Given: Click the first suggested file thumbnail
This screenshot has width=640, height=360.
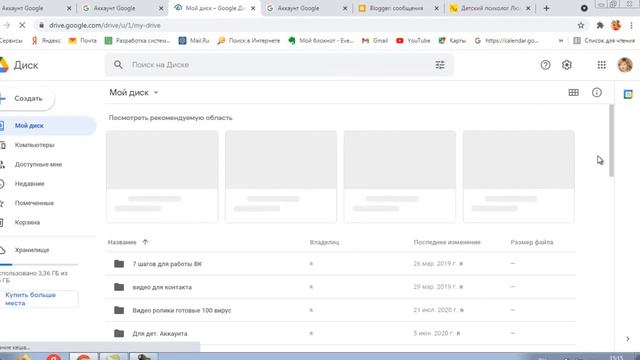Looking at the screenshot, I should click(x=162, y=176).
